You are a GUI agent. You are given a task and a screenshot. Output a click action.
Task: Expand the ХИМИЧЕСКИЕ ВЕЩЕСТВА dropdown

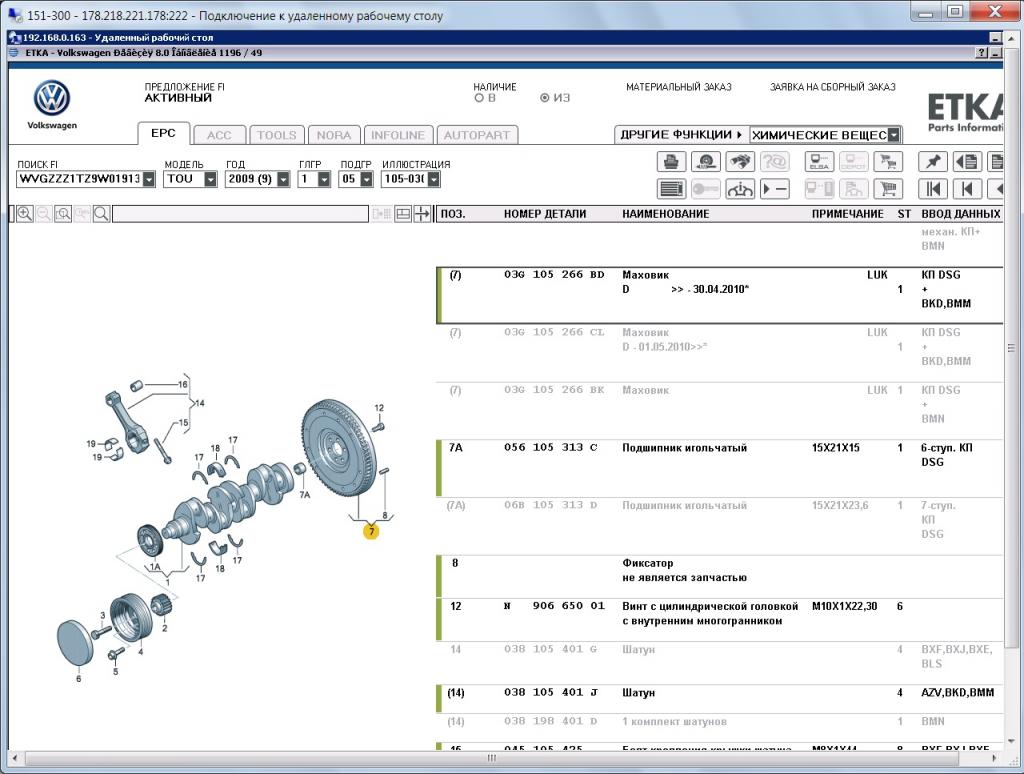click(x=894, y=135)
